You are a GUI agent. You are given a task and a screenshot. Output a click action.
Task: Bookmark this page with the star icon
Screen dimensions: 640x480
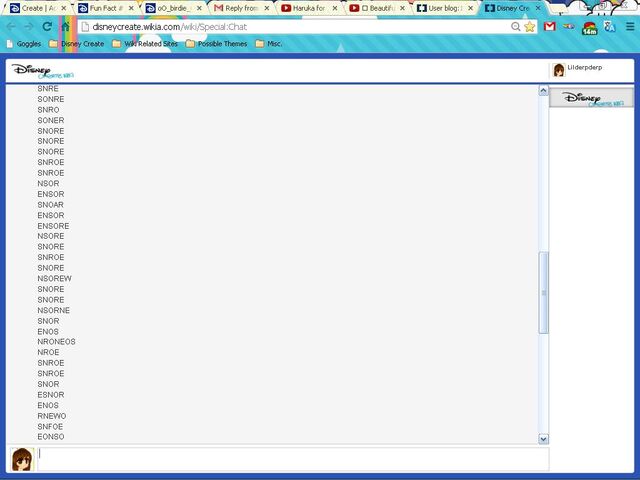(529, 27)
